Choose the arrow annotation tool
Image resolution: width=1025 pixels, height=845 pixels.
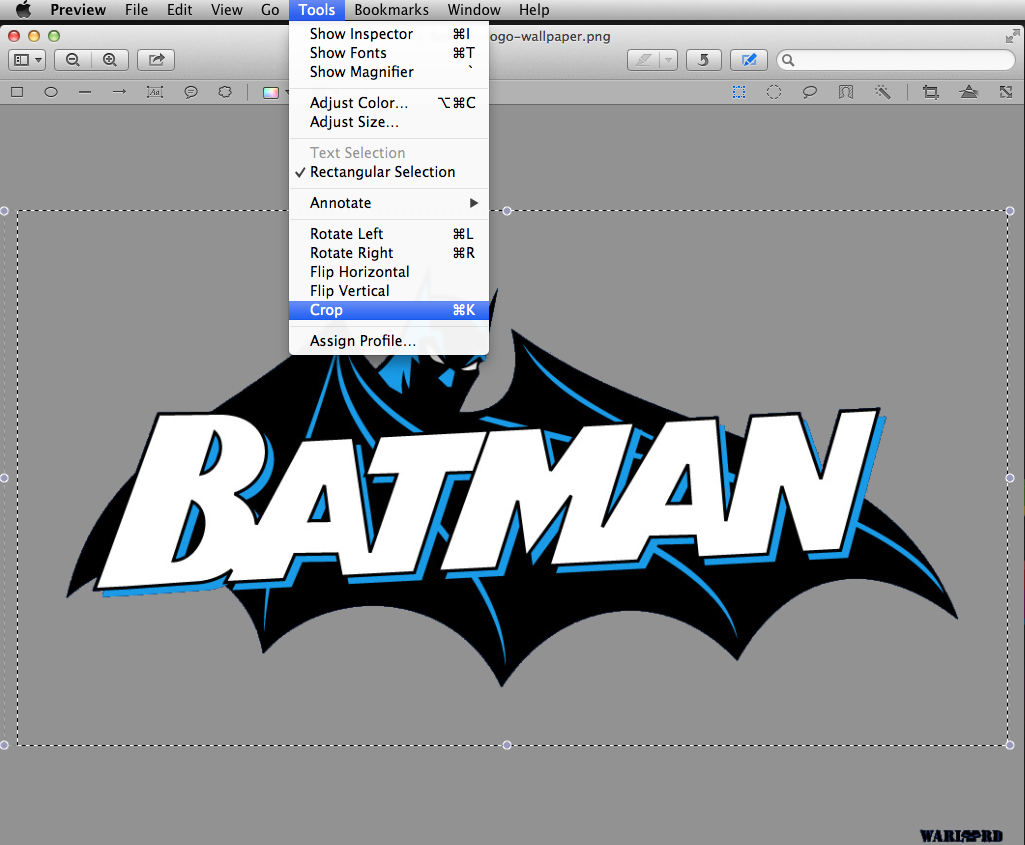coord(119,92)
